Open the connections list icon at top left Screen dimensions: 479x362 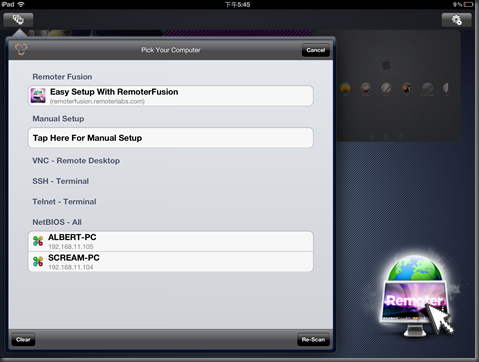click(x=18, y=20)
